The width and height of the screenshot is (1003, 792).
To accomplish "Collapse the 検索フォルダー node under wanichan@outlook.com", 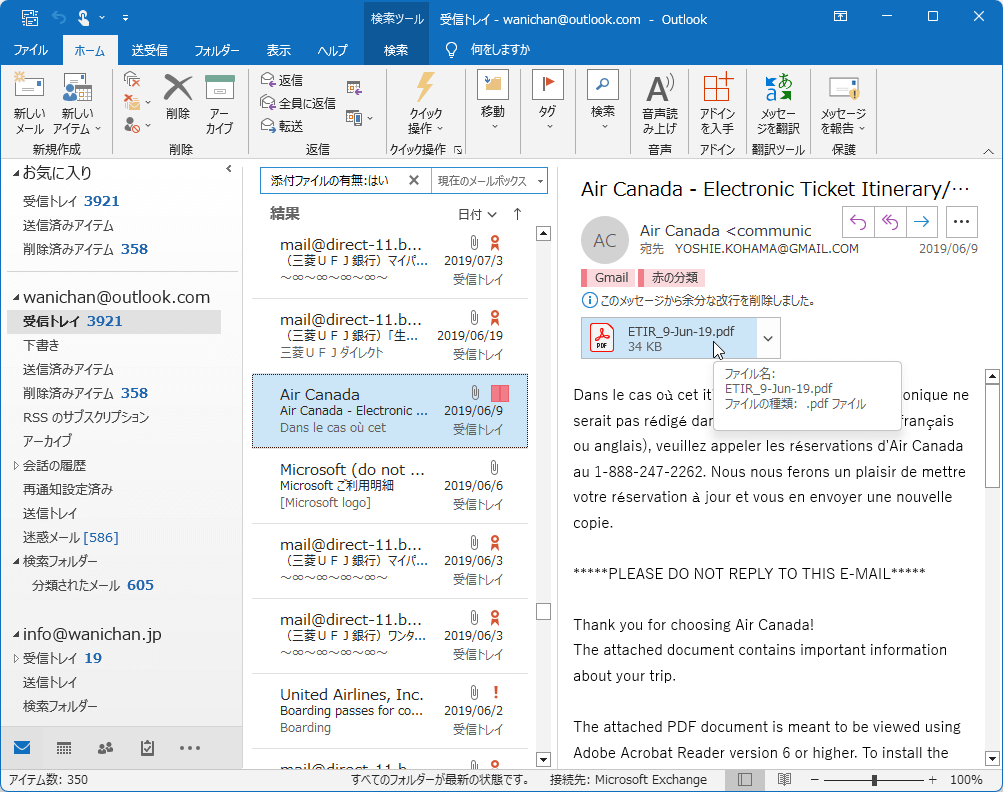I will tap(16, 562).
